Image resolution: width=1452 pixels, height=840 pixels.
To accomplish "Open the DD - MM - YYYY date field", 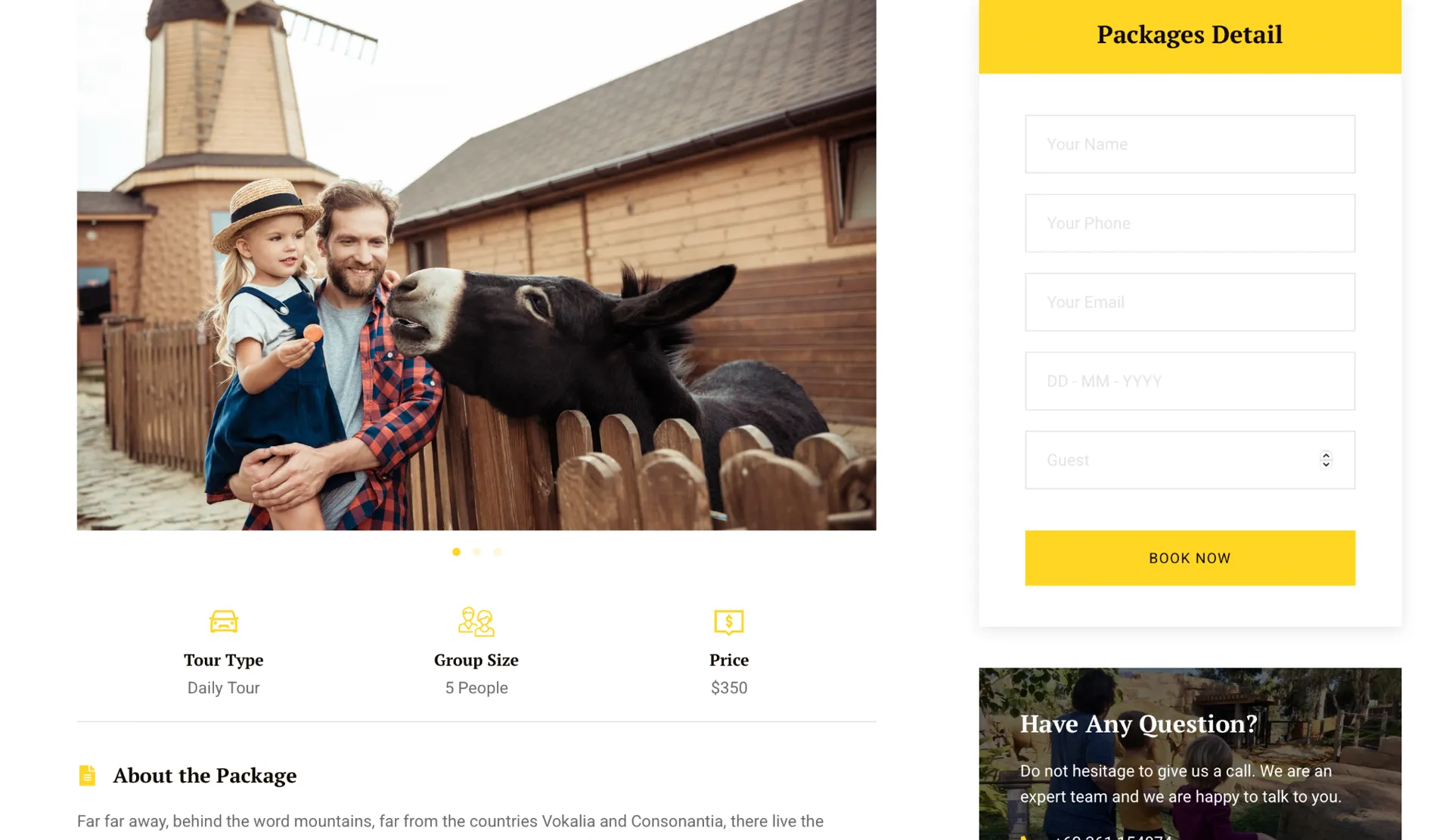I will coord(1190,381).
